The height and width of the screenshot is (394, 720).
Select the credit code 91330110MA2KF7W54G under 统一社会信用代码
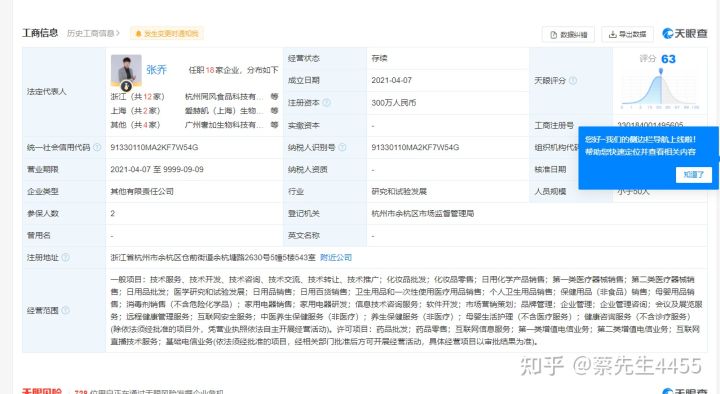pyautogui.click(x=154, y=147)
